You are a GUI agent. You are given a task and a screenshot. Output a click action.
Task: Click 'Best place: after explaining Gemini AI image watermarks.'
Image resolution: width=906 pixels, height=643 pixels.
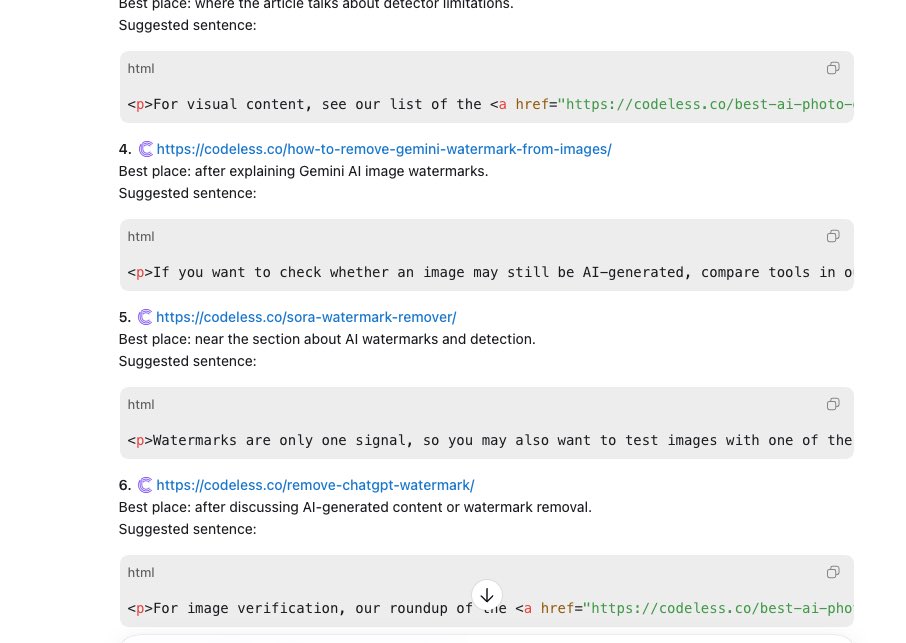[303, 172]
